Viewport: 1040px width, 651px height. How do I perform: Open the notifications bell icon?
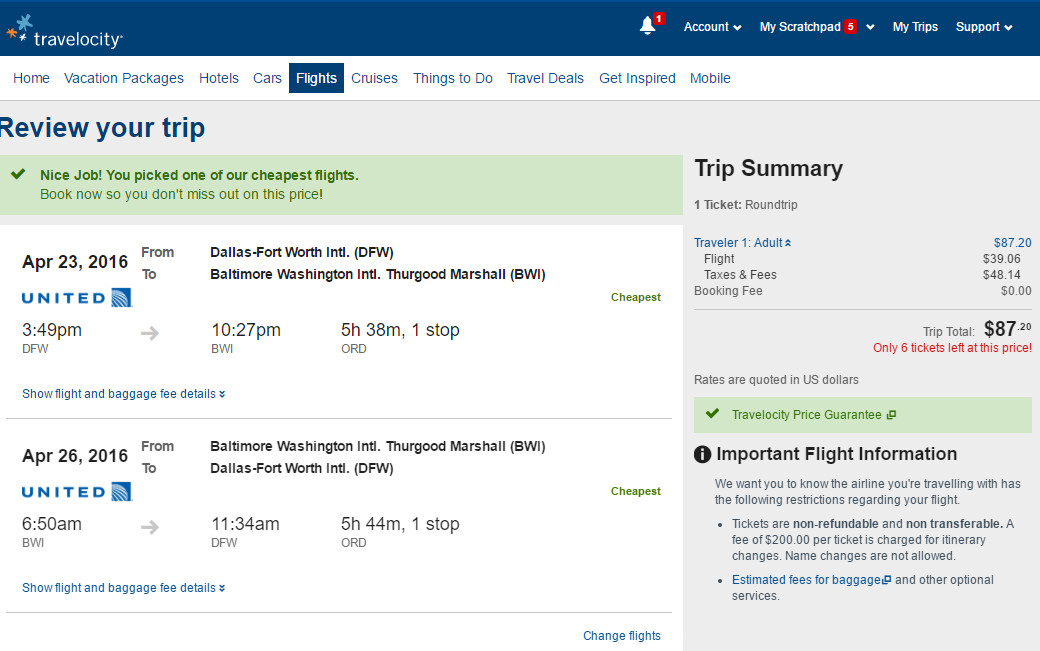click(647, 26)
